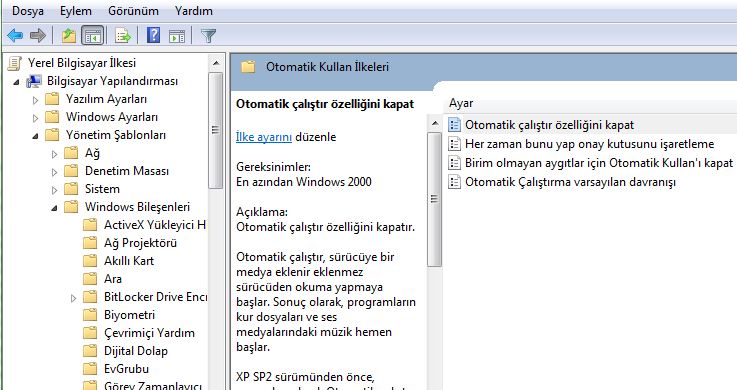737x390 pixels.
Task: Click the blue Back arrow in toolbar
Action: [15, 35]
